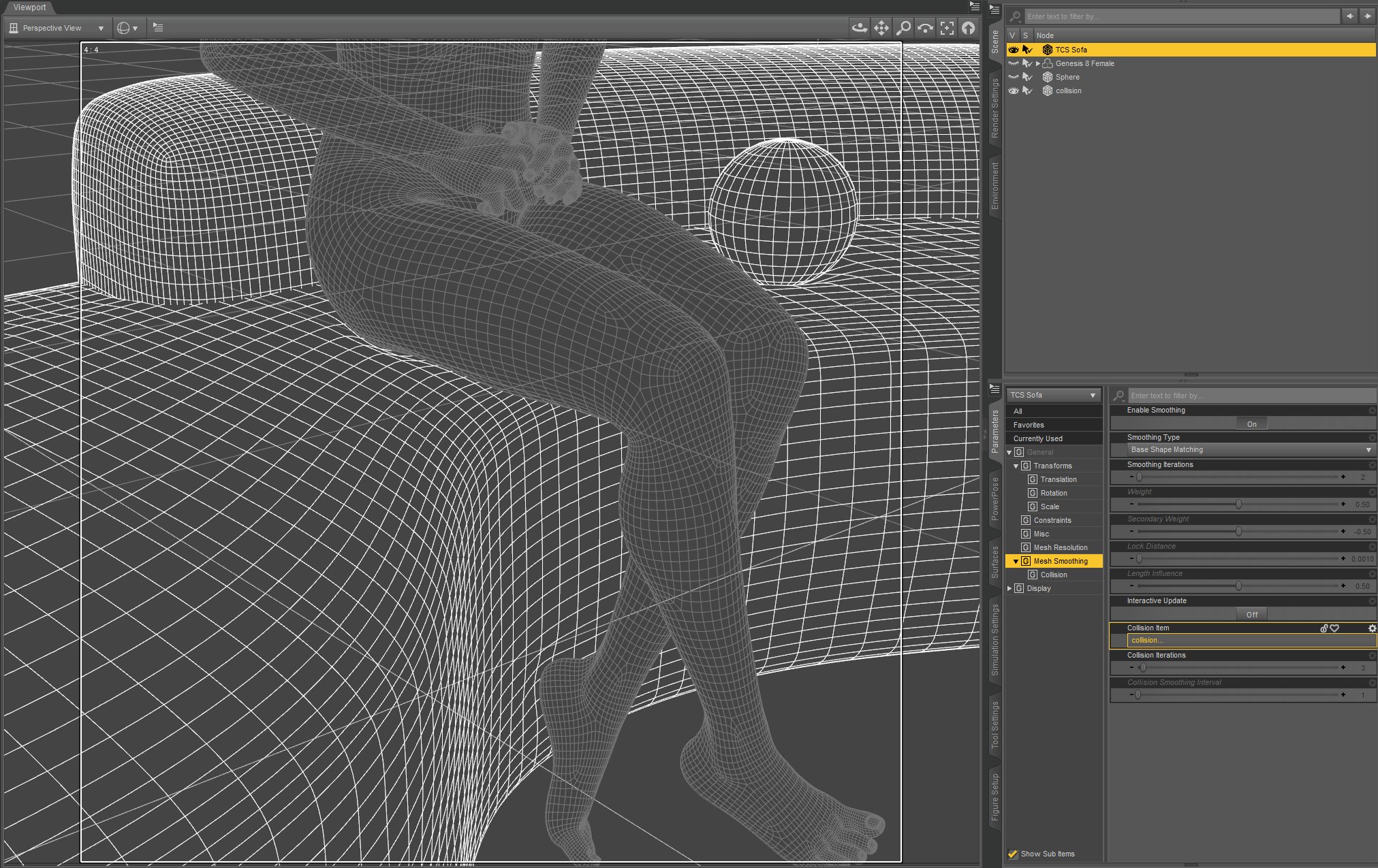Click the zoom view magnifier icon
The image size is (1378, 868).
pyautogui.click(x=903, y=28)
